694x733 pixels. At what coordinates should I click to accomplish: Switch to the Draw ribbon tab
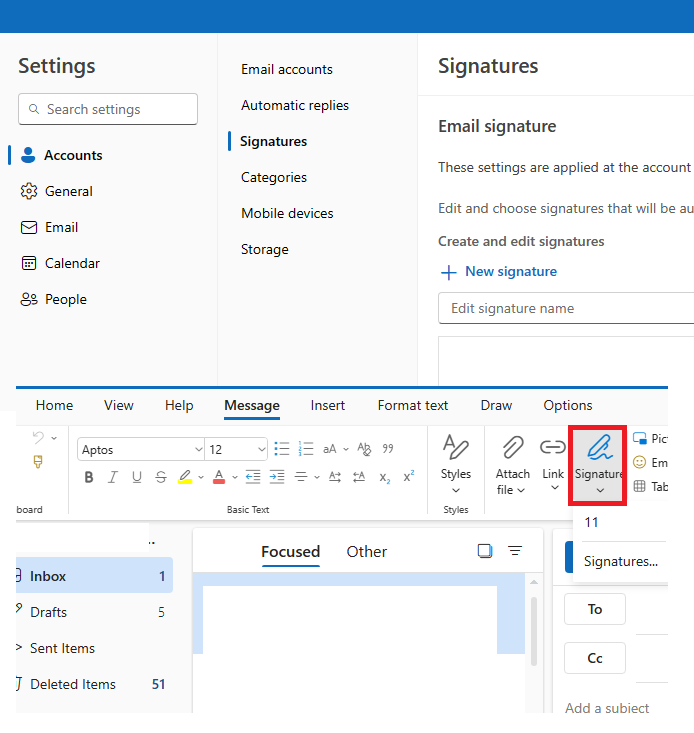496,405
